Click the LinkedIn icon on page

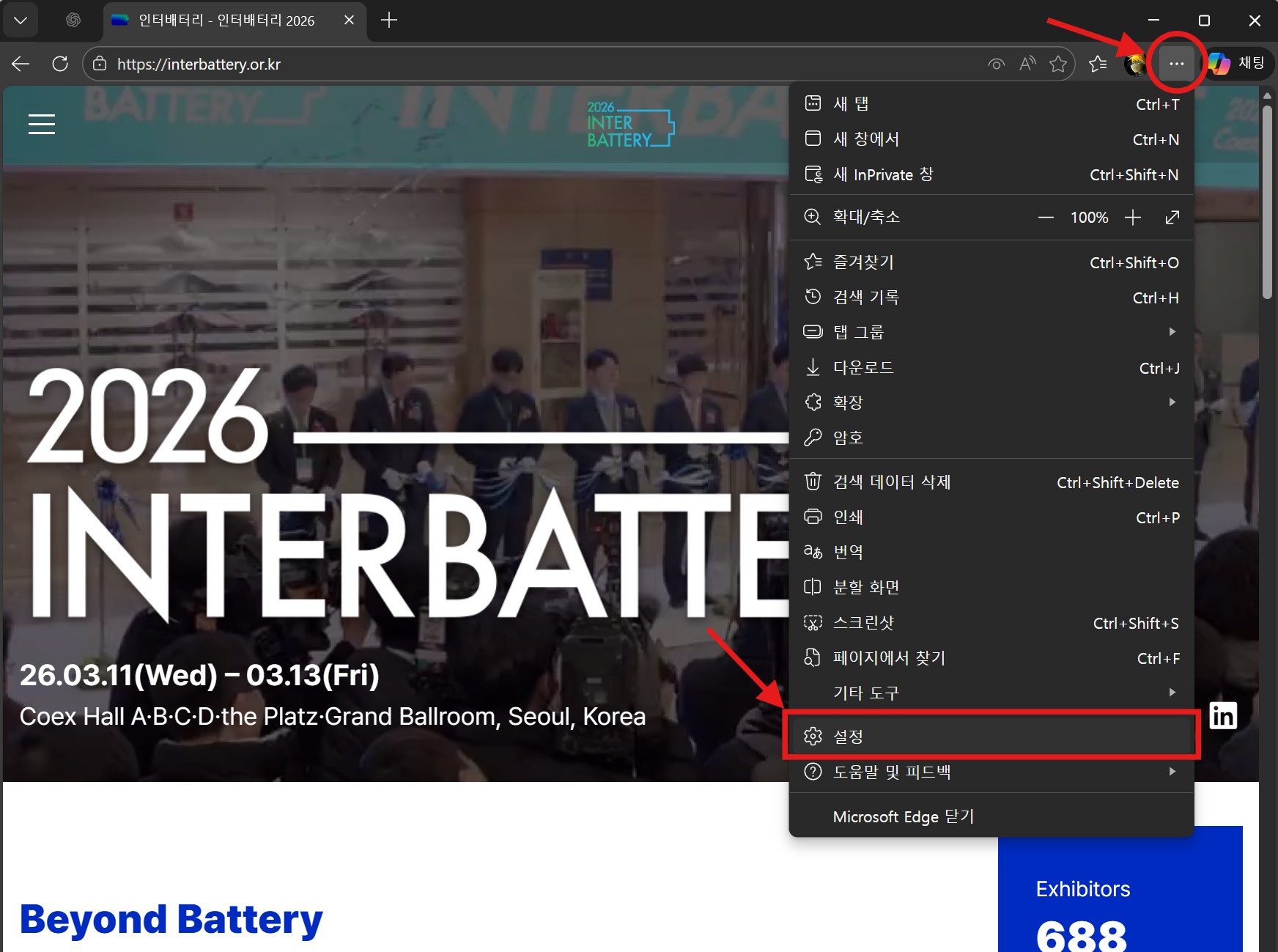click(x=1222, y=715)
